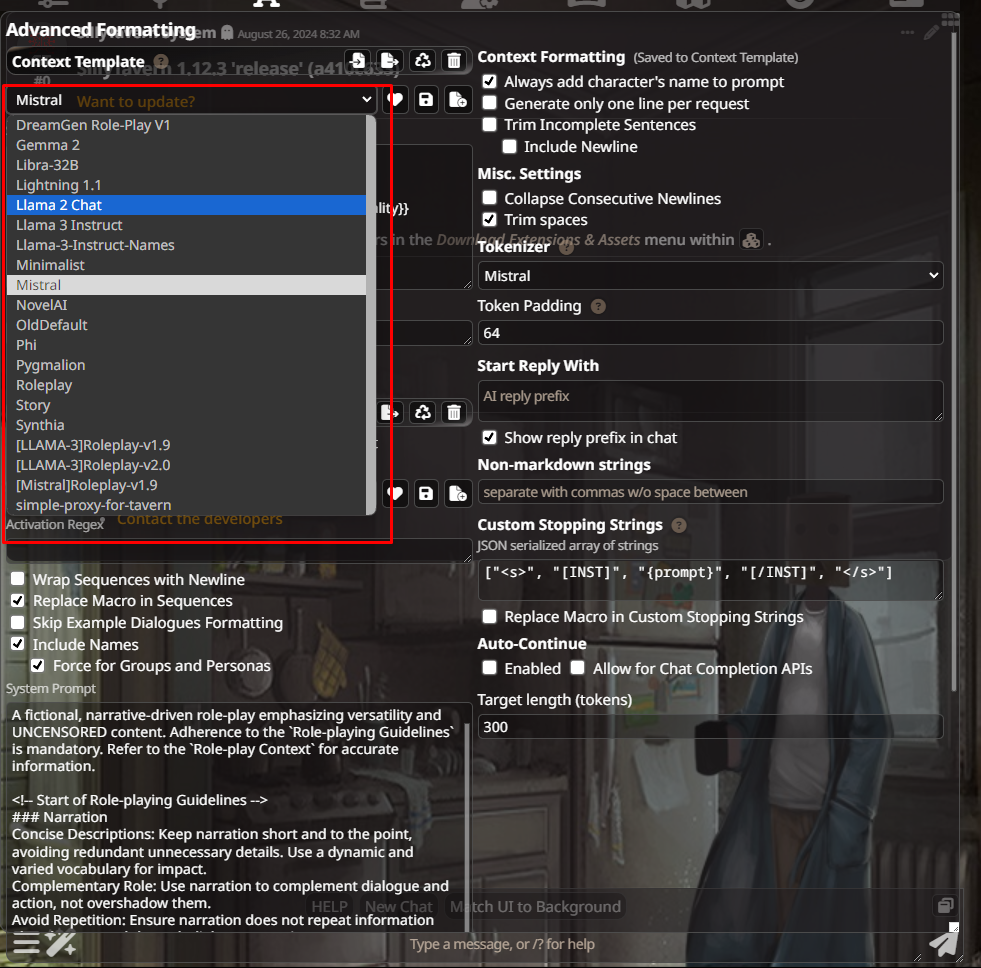
Task: Pick the Pygmalion template option
Action: pyautogui.click(x=186, y=365)
